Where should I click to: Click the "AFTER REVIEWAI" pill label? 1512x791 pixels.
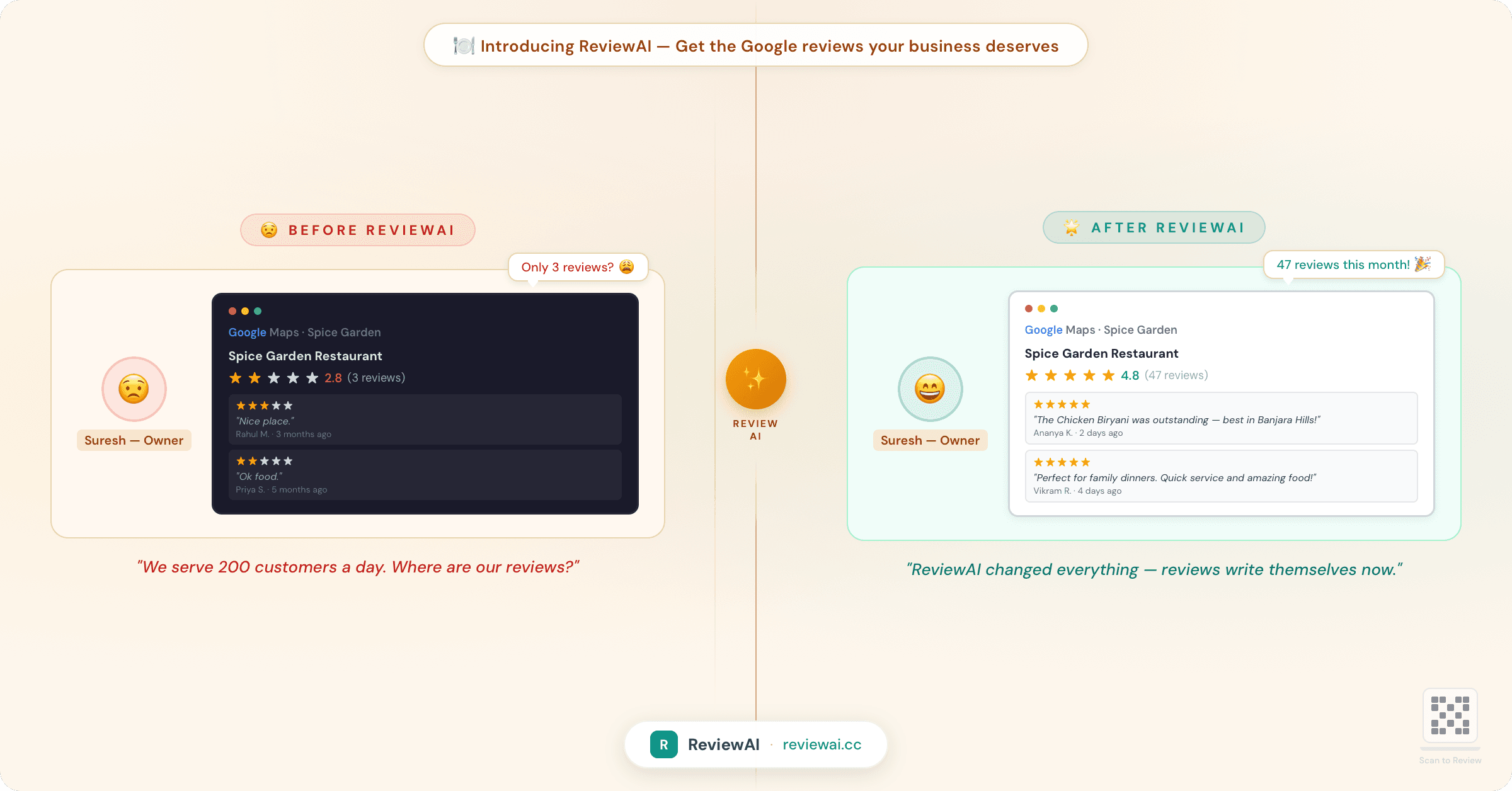tap(1154, 227)
